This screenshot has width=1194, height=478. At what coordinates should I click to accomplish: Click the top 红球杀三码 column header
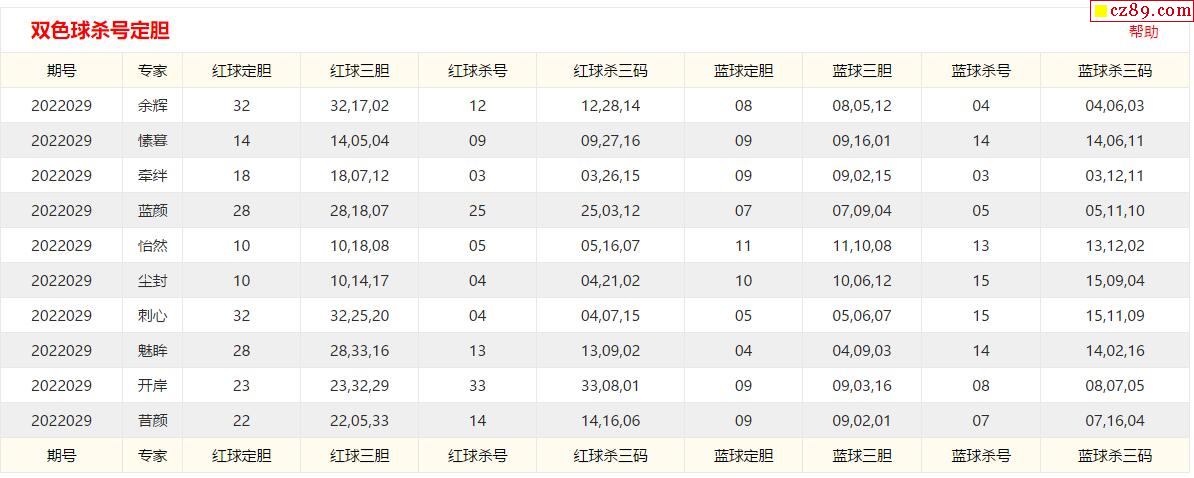point(610,71)
